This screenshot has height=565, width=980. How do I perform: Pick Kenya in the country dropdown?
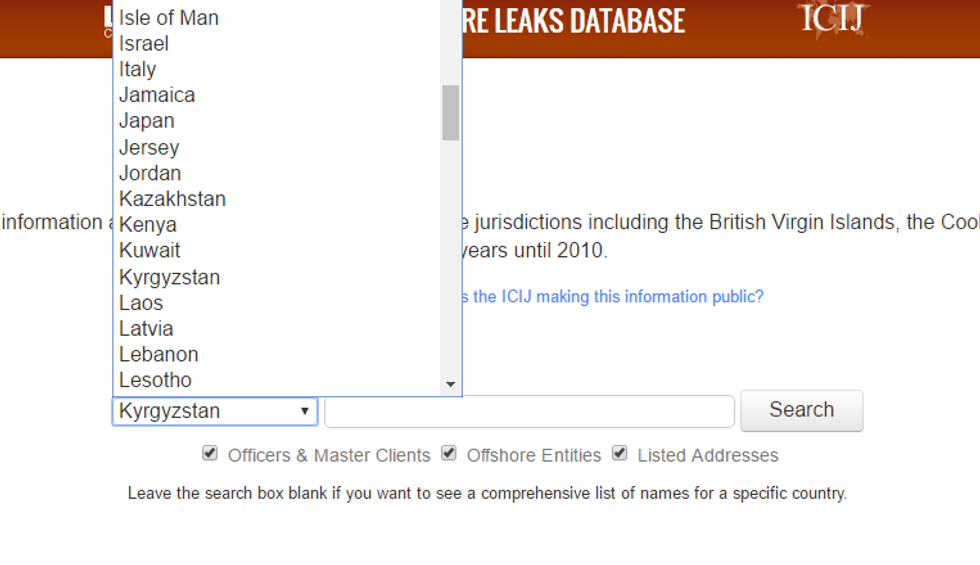tap(148, 225)
